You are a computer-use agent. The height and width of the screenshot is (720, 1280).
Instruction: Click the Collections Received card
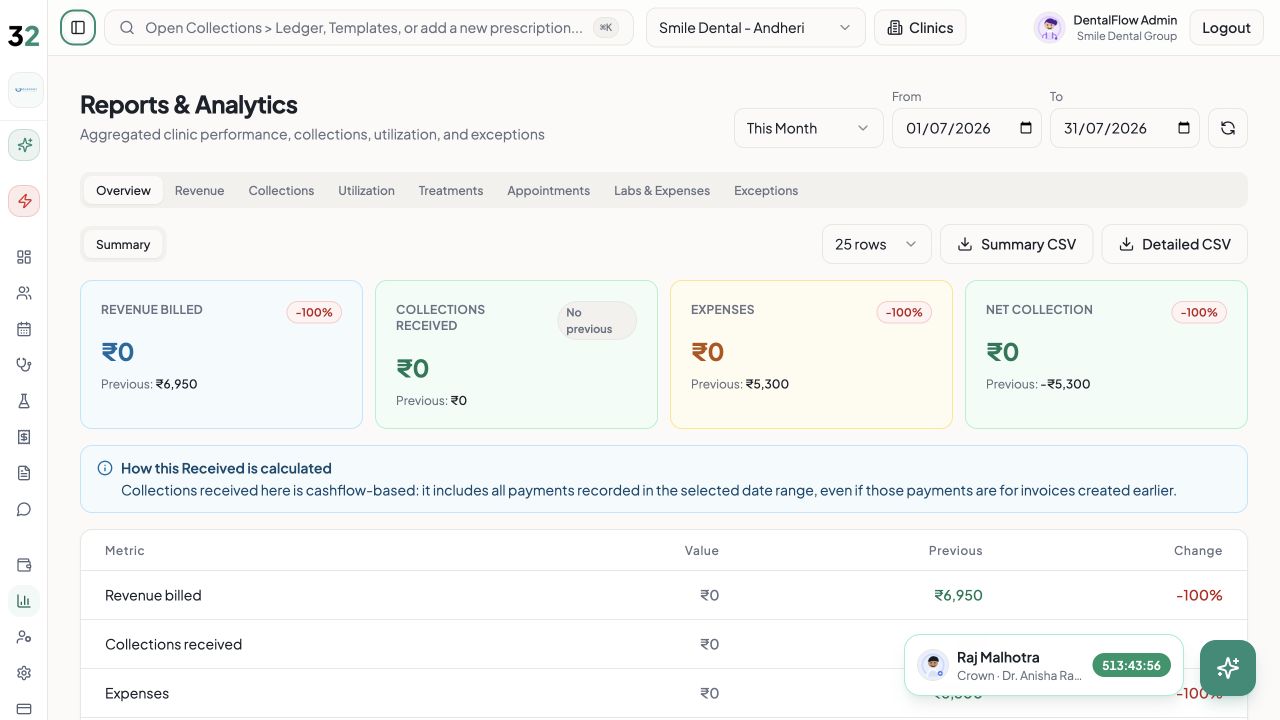516,354
